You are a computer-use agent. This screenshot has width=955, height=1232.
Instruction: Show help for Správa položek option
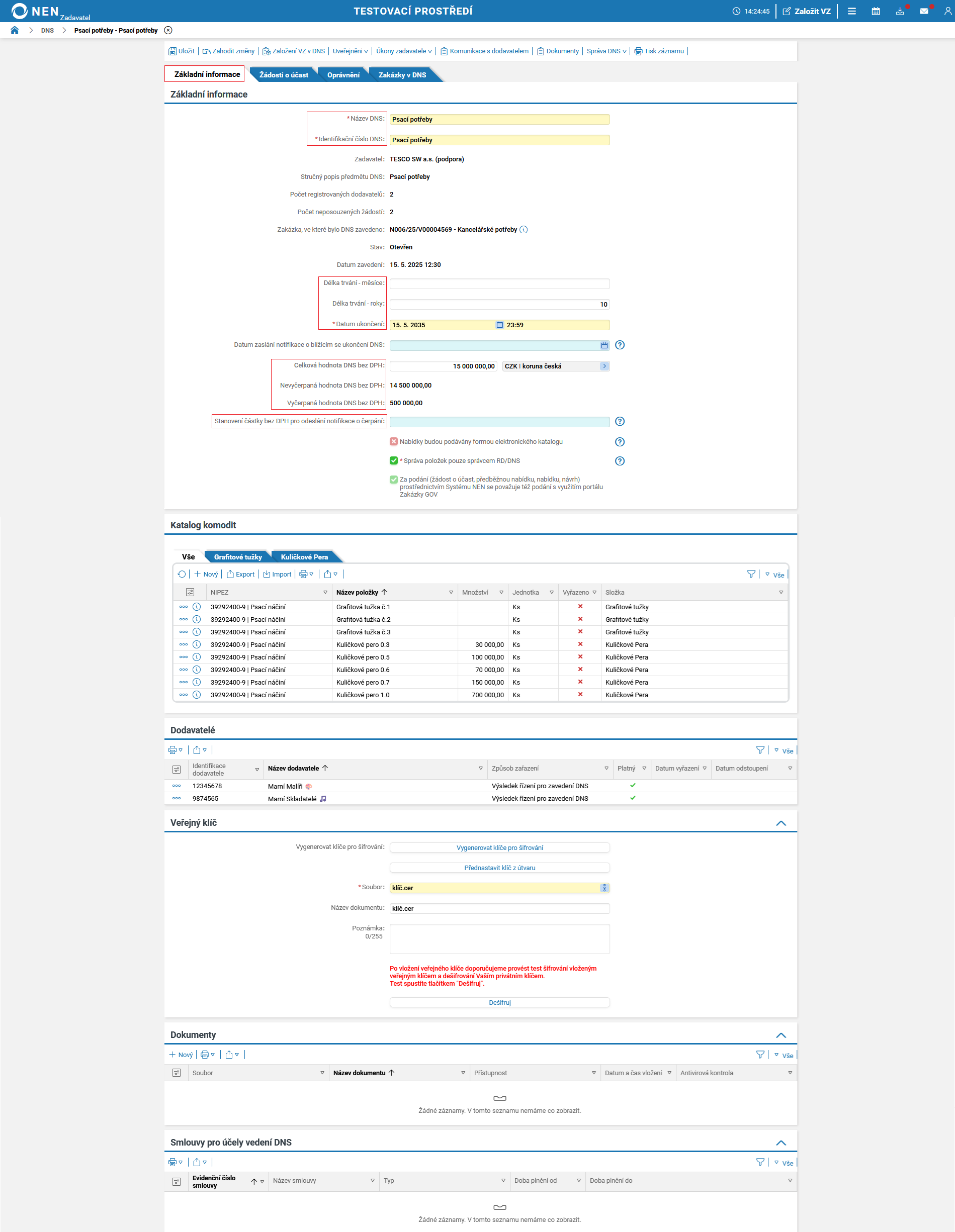click(x=619, y=461)
